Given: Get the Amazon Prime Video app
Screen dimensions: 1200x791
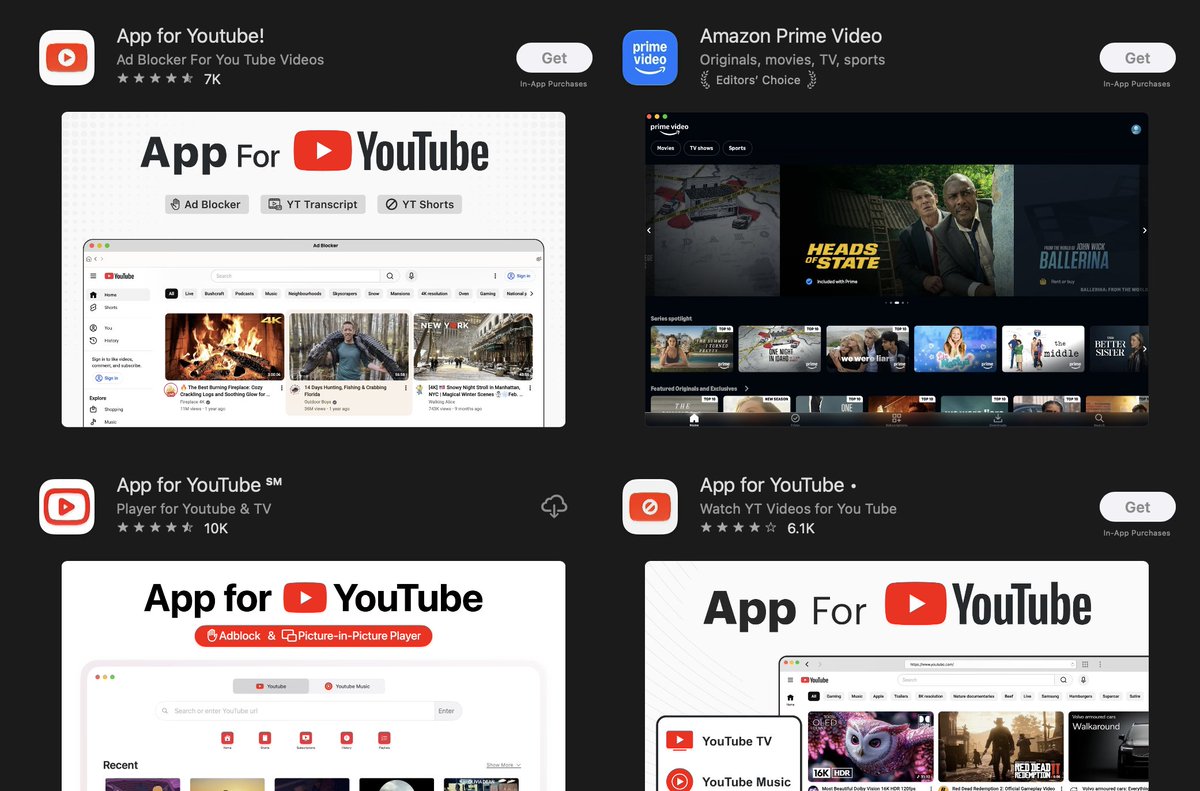Looking at the screenshot, I should click(1137, 58).
